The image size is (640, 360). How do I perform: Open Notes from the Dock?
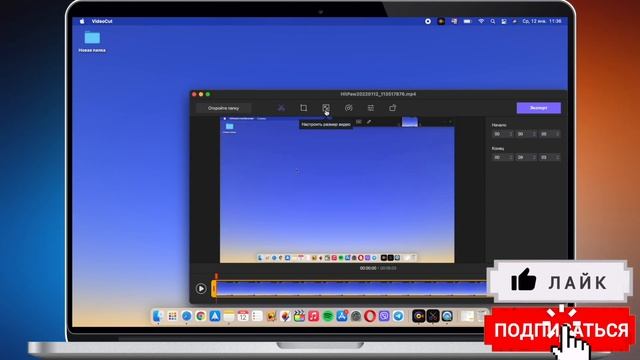229,316
